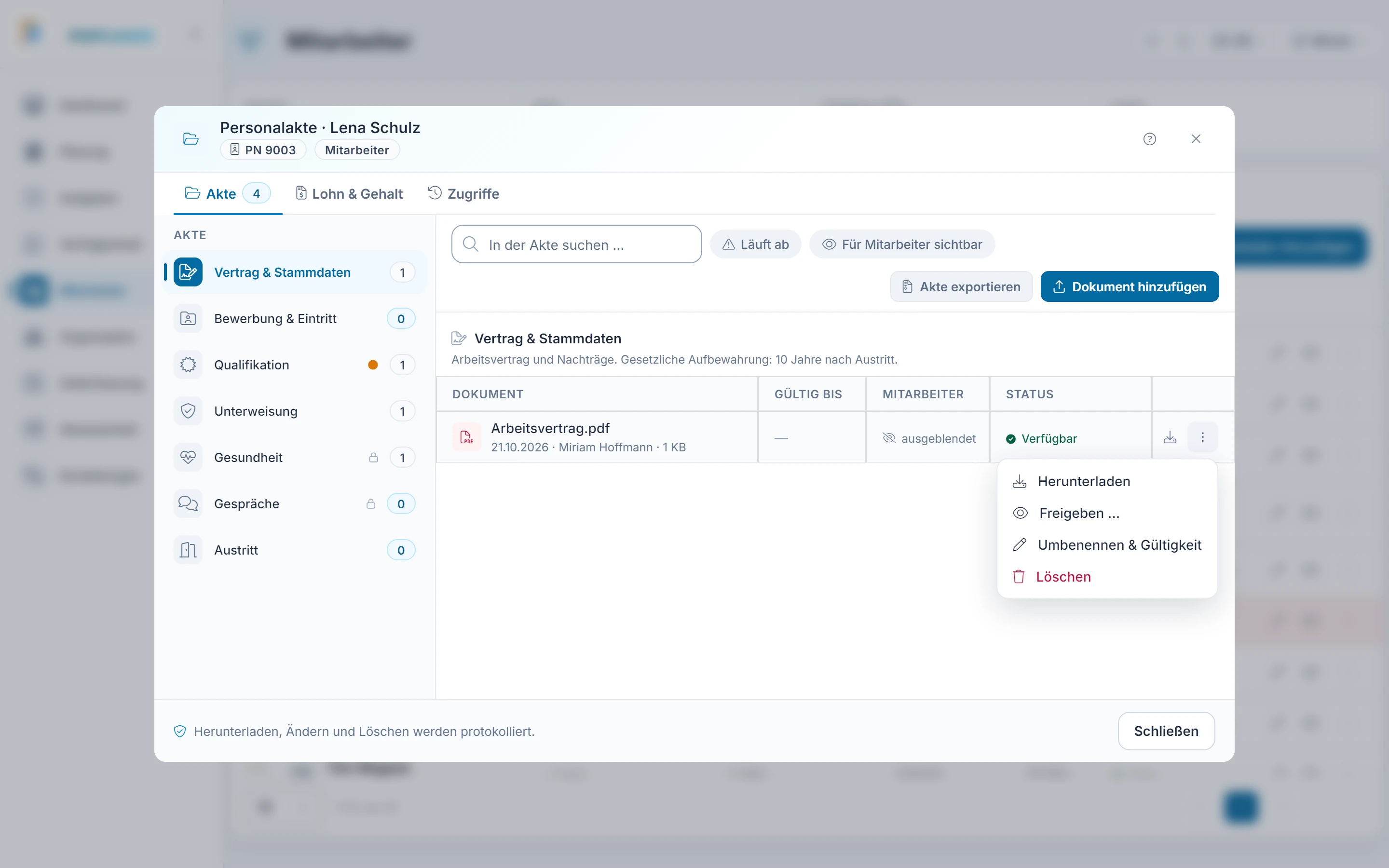Click the magnifier icon in search field
Screen dimensions: 1389x868
coord(471,244)
